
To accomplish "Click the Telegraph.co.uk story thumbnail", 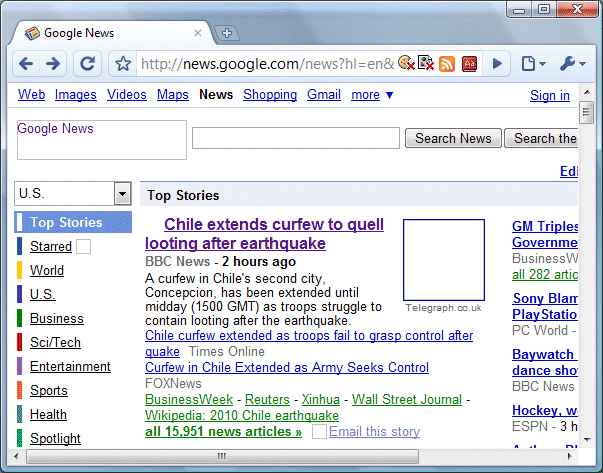I will pyautogui.click(x=444, y=260).
